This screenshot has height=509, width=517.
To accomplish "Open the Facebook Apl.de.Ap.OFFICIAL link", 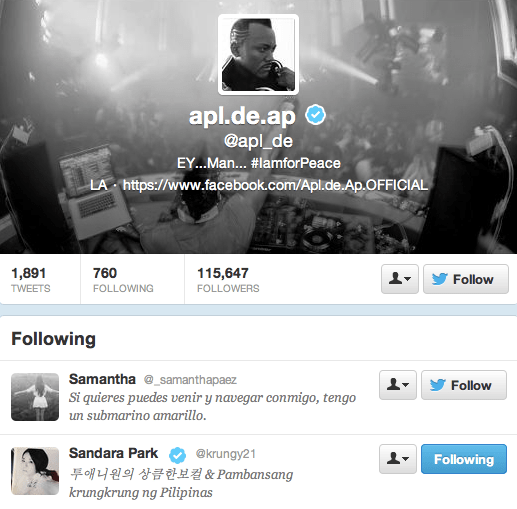I will point(275,185).
